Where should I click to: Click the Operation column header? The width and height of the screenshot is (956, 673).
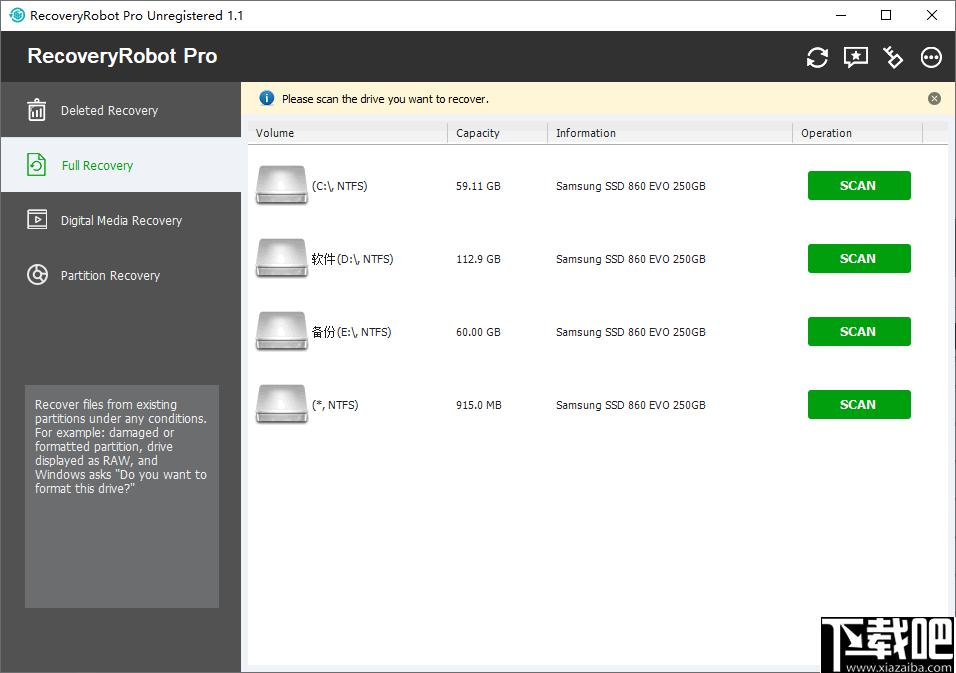857,133
